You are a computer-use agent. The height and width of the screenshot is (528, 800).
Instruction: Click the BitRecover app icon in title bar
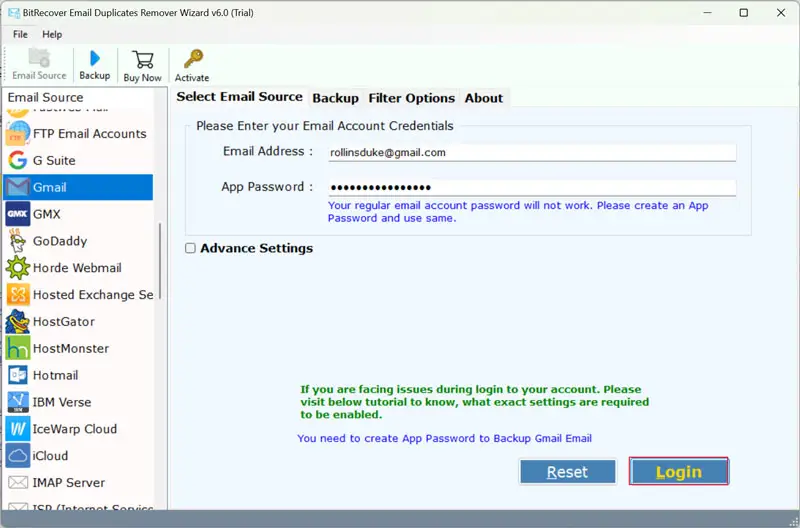(x=14, y=13)
